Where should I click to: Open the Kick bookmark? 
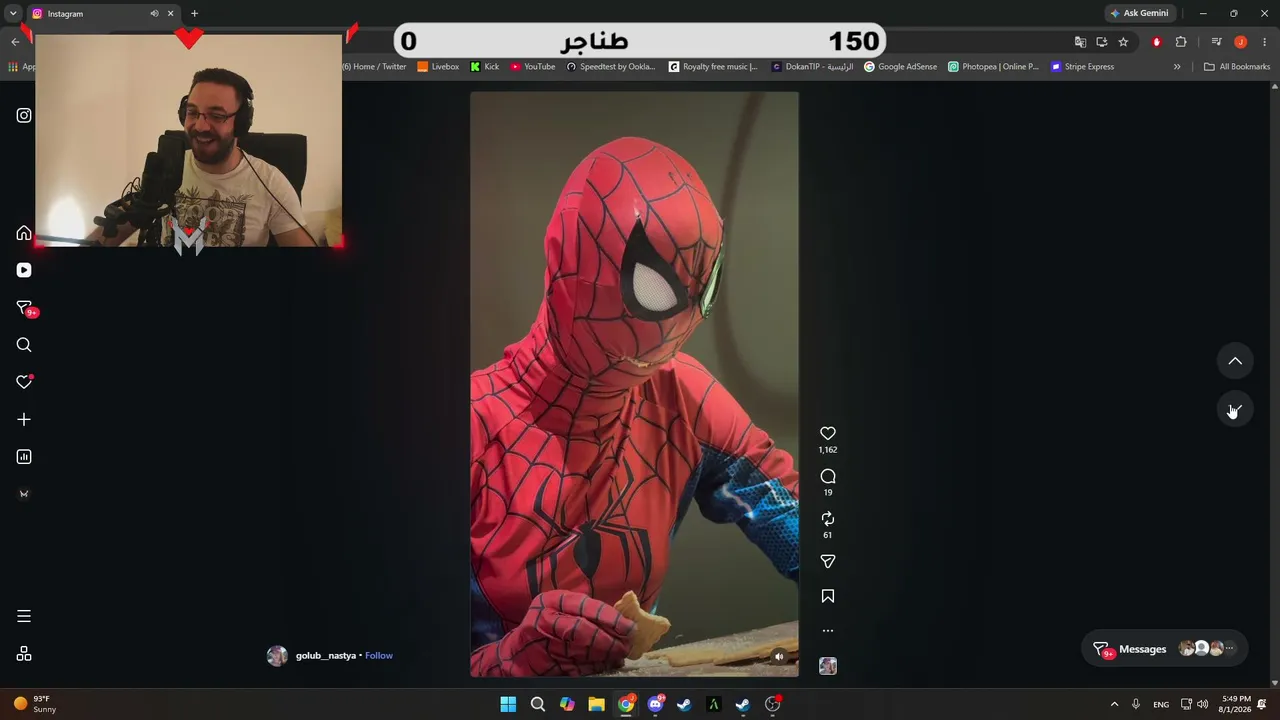[485, 67]
